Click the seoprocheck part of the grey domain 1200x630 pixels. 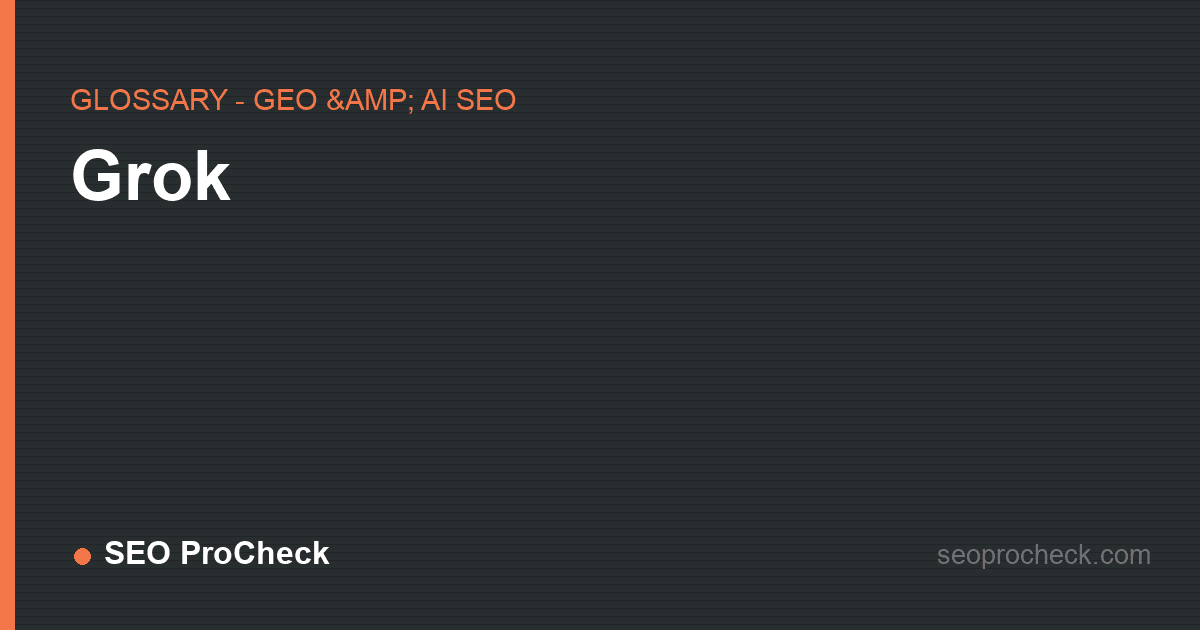pyautogui.click(x=1012, y=555)
